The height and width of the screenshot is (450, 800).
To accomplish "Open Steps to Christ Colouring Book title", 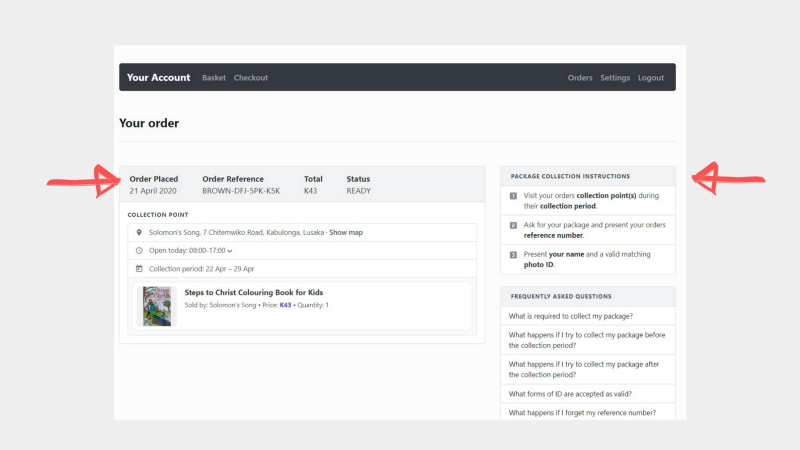I will 254,292.
